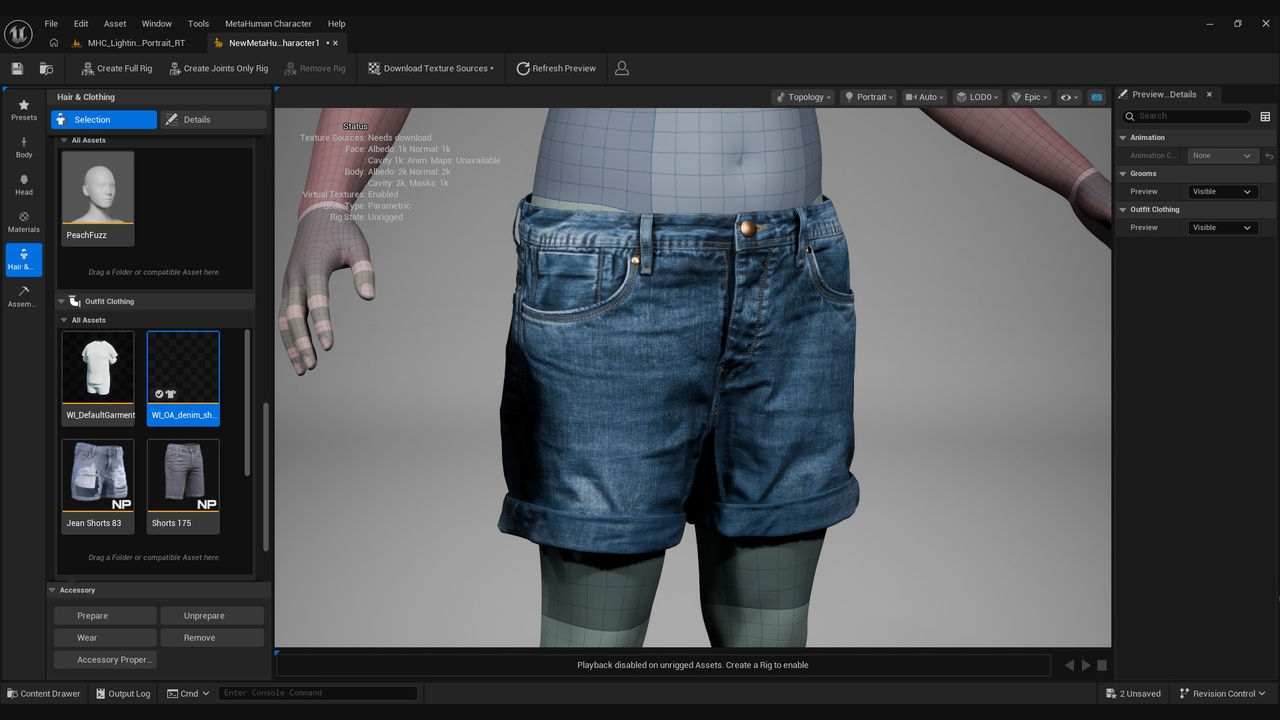The height and width of the screenshot is (720, 1280).
Task: Collapse the Accessory section
Action: click(x=53, y=590)
